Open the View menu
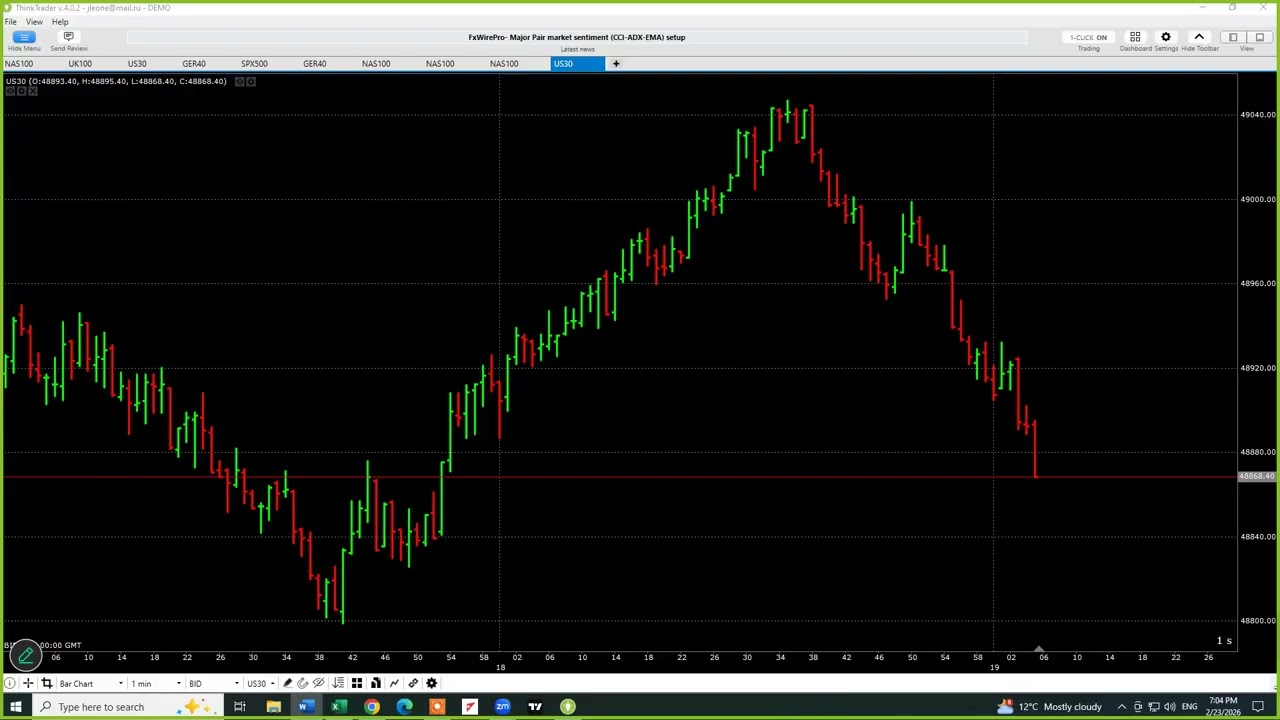The width and height of the screenshot is (1280, 720). 34,22
